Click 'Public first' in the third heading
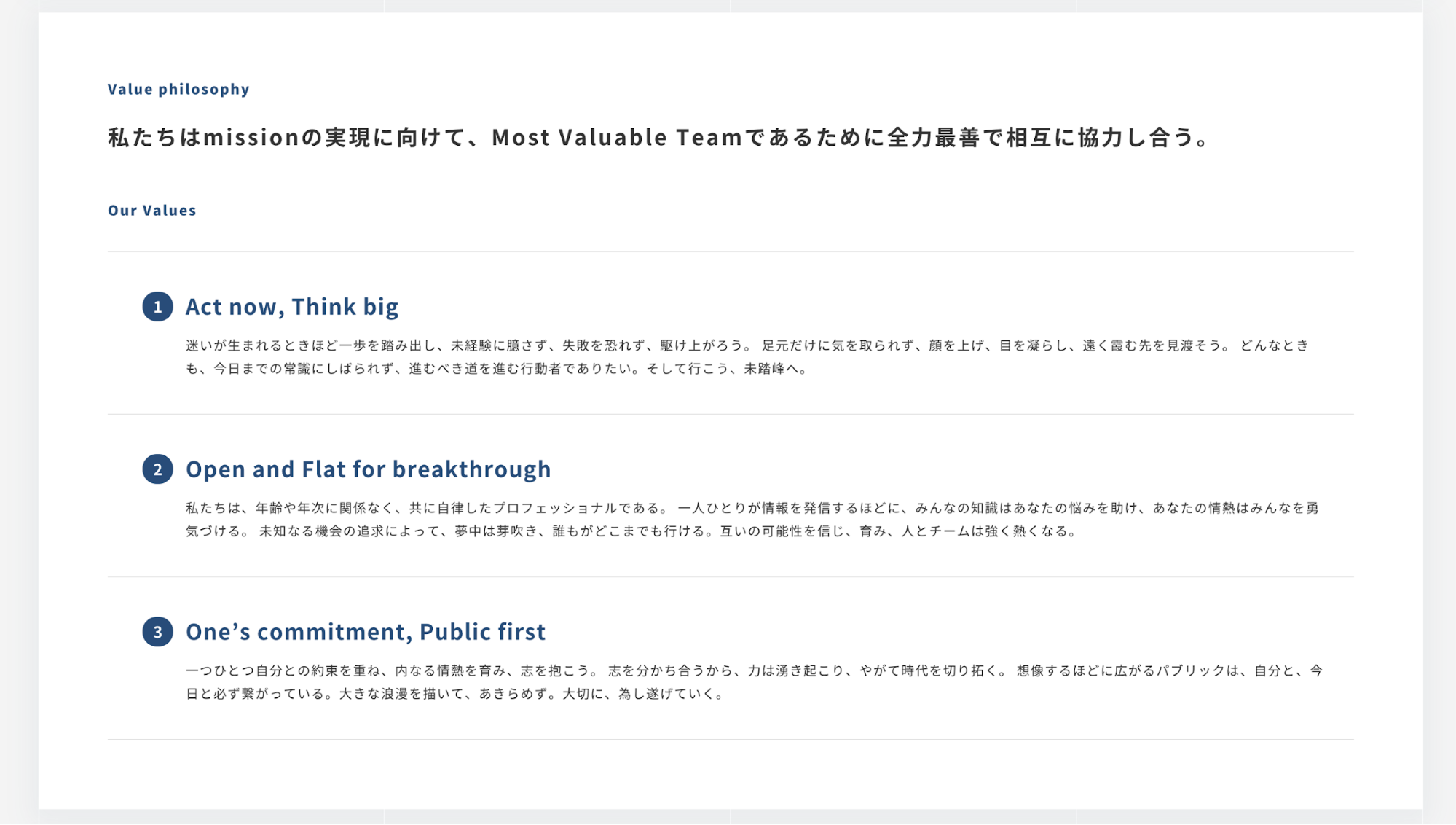Viewport: 1456px width, 825px height. 482,632
